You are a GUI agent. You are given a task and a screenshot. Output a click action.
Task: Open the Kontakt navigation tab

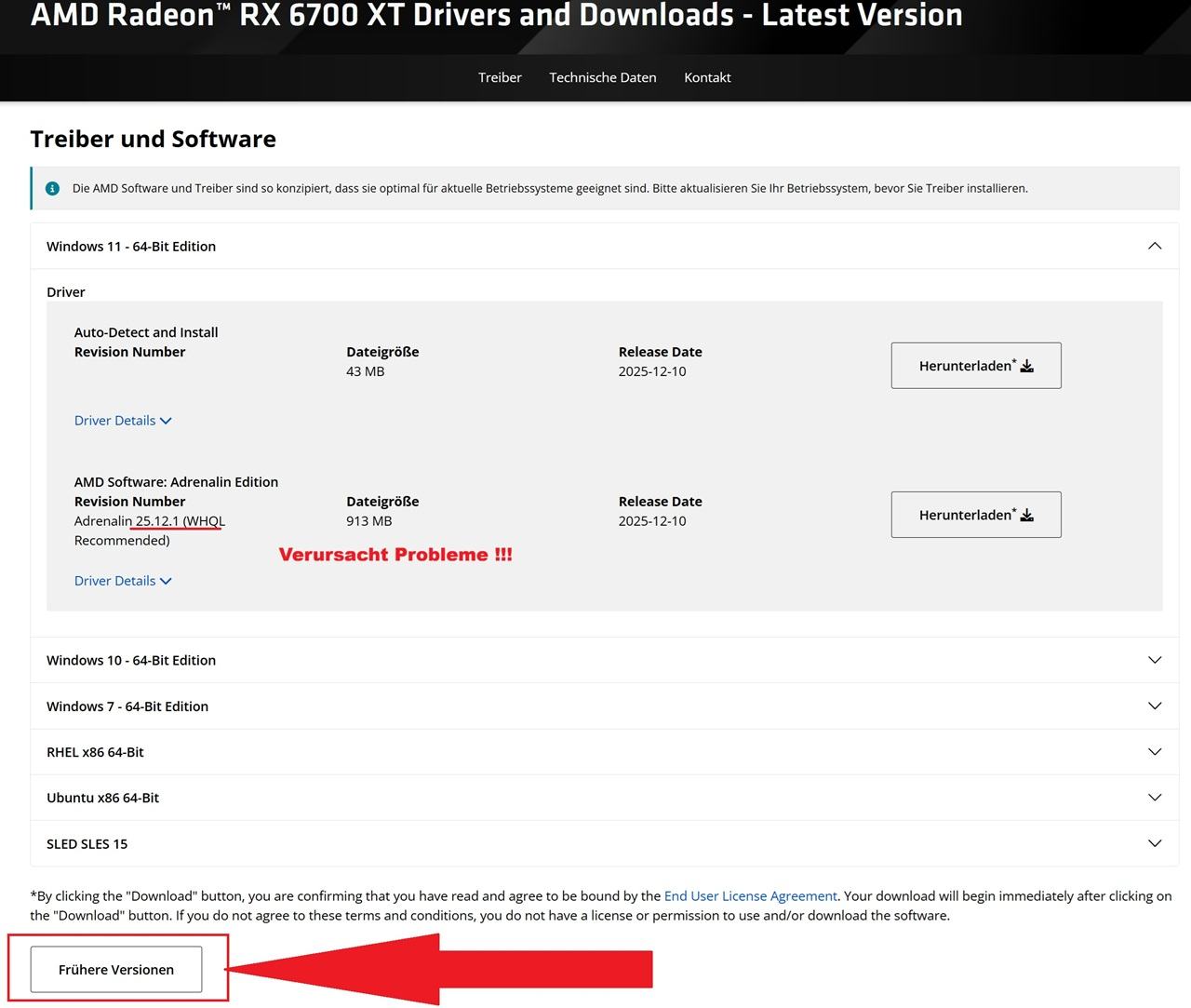[x=707, y=77]
